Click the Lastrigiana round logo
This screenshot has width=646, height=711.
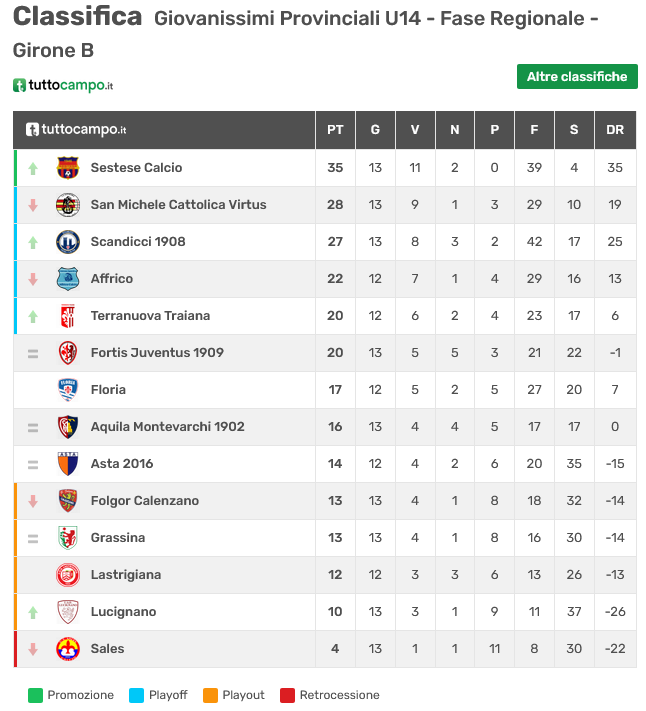68,575
